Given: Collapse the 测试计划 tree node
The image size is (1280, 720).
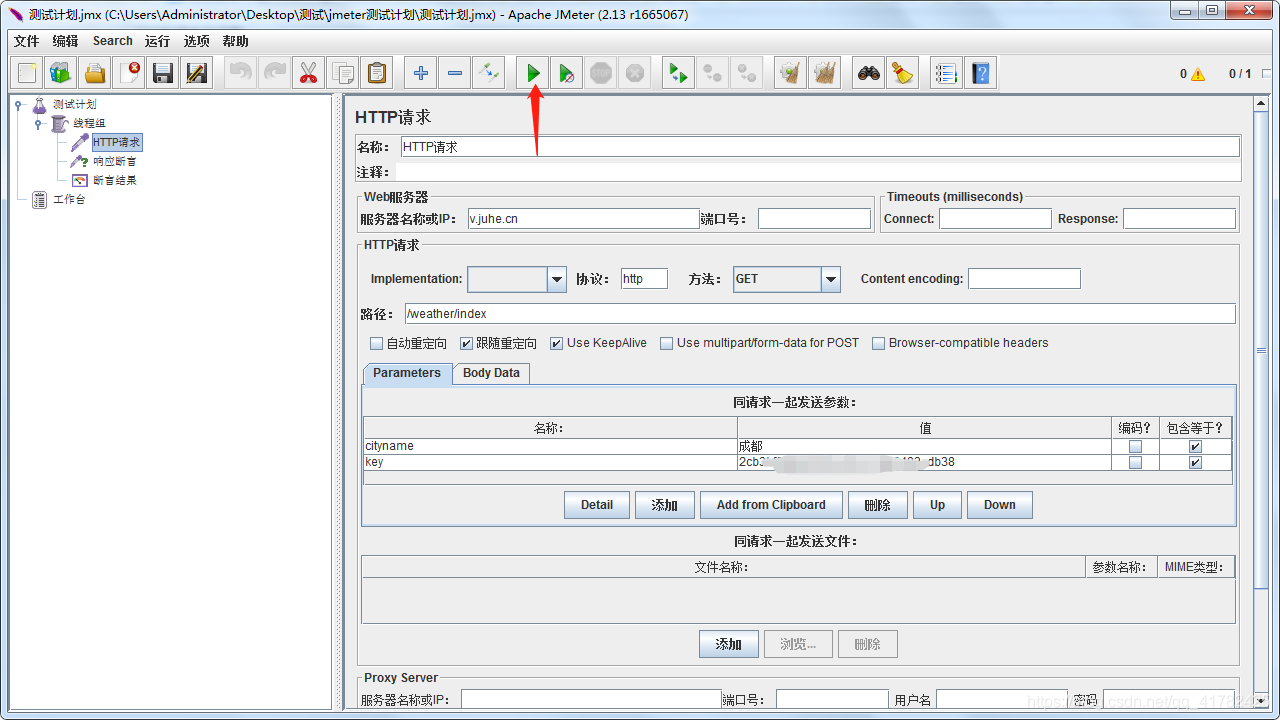Looking at the screenshot, I should pos(19,104).
